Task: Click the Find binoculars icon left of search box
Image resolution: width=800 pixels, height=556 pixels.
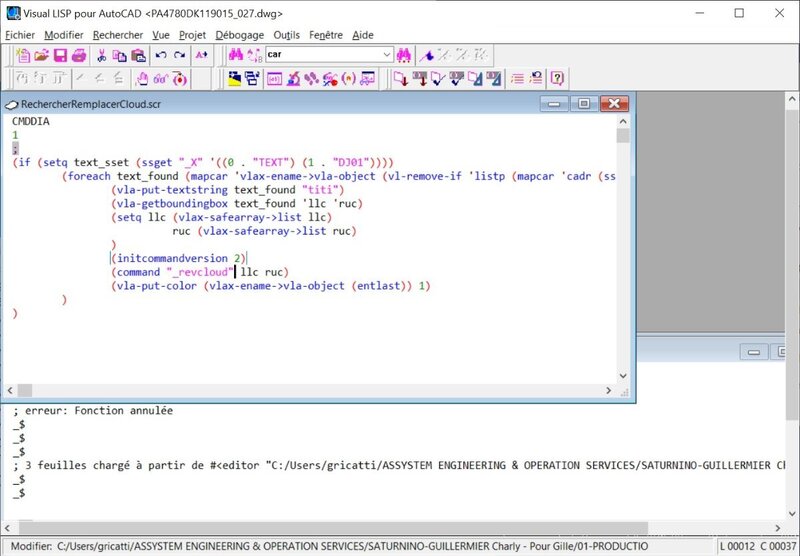Action: pyautogui.click(x=231, y=55)
